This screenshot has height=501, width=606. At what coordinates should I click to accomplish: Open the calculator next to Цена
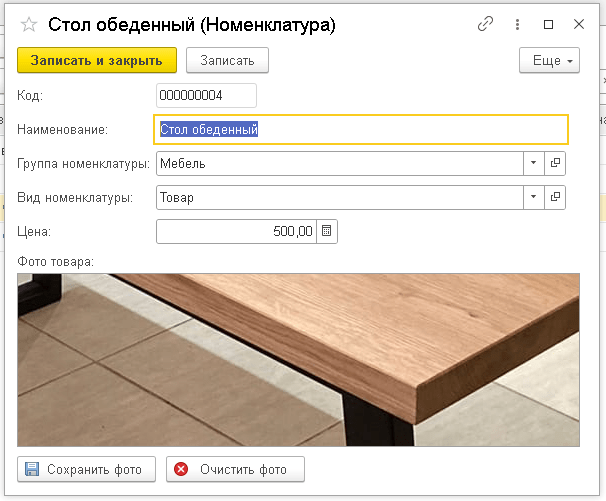[327, 232]
